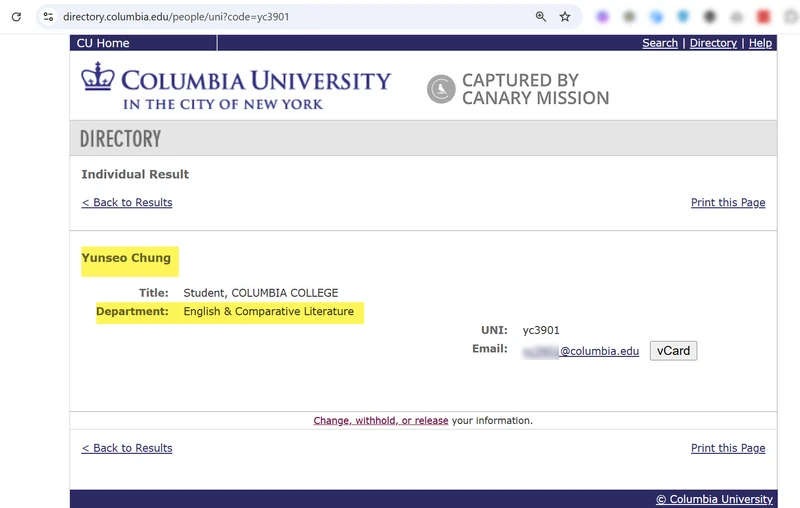Viewport: 800px width, 508px height.
Task: Click the zoom magnifier icon in address bar
Action: pyautogui.click(x=541, y=17)
